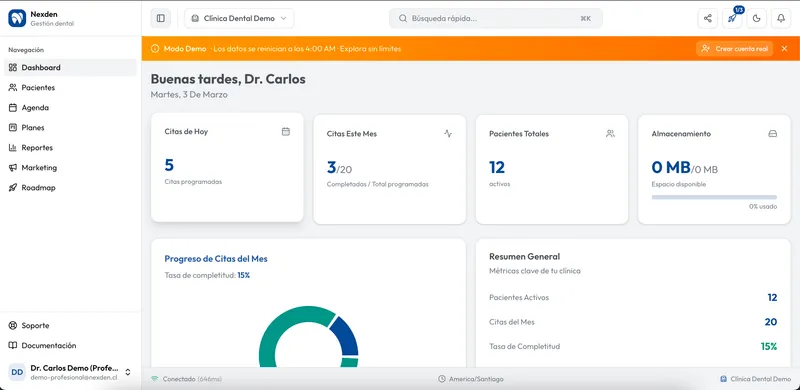The width and height of the screenshot is (800, 390).
Task: Open the share icon in top bar
Action: [708, 18]
